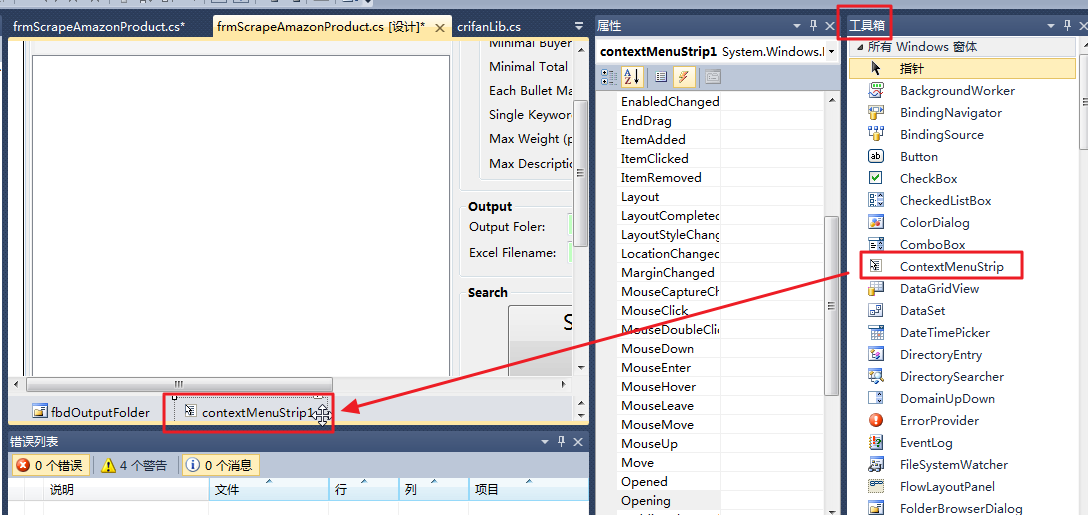The width and height of the screenshot is (1088, 515).
Task: Select the ColorDialog control icon
Action: click(876, 222)
